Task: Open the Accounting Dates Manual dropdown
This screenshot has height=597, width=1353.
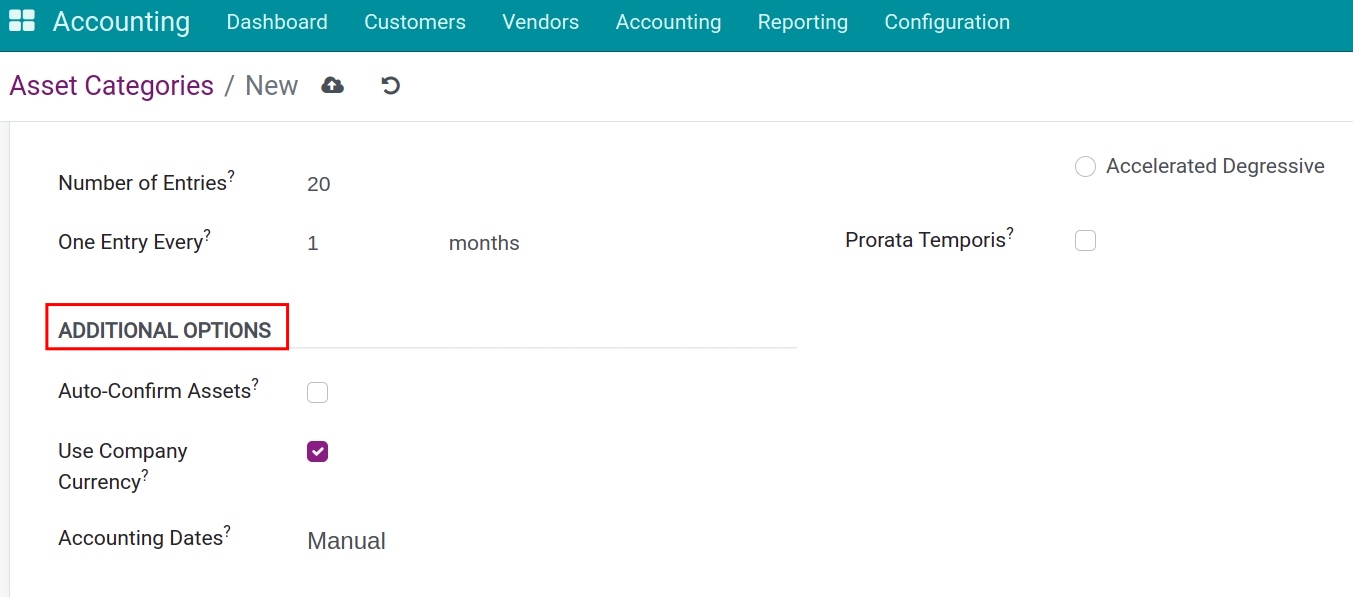Action: [x=346, y=541]
